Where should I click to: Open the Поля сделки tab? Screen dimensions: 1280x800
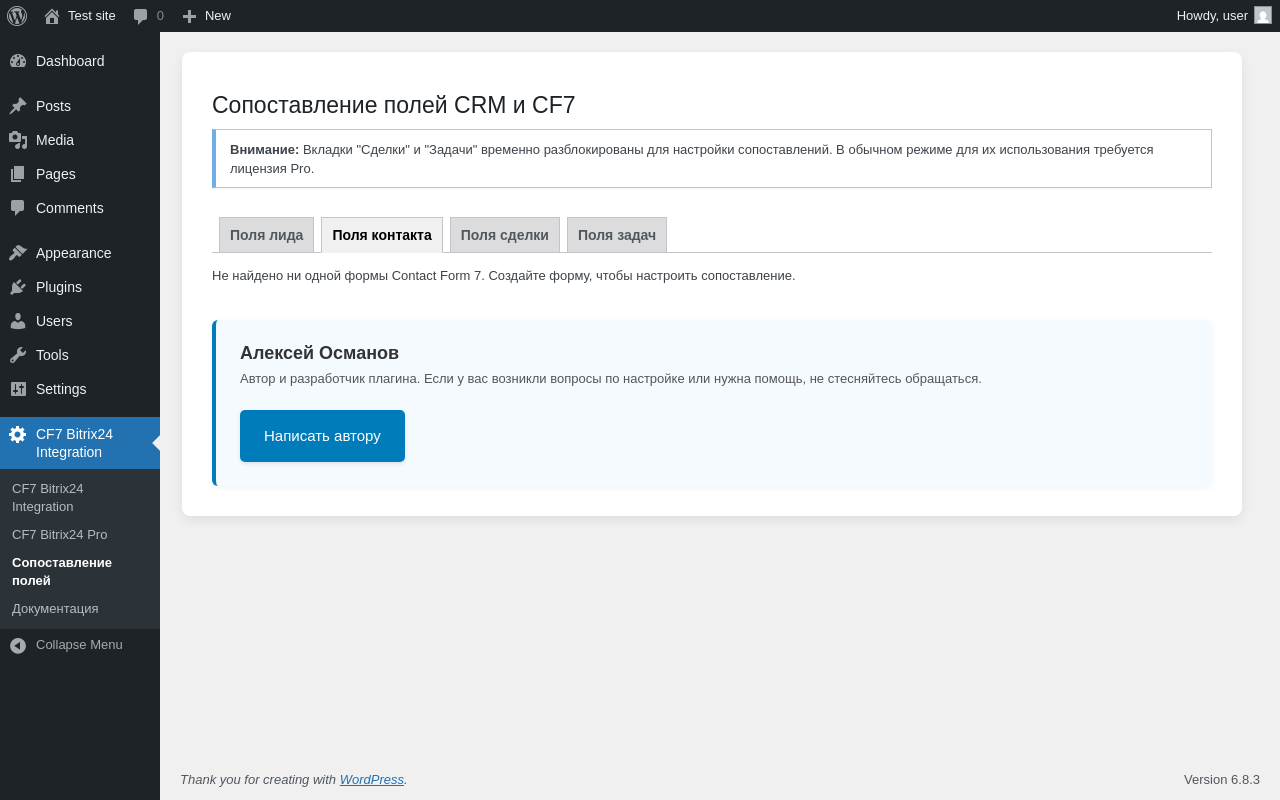click(x=505, y=235)
